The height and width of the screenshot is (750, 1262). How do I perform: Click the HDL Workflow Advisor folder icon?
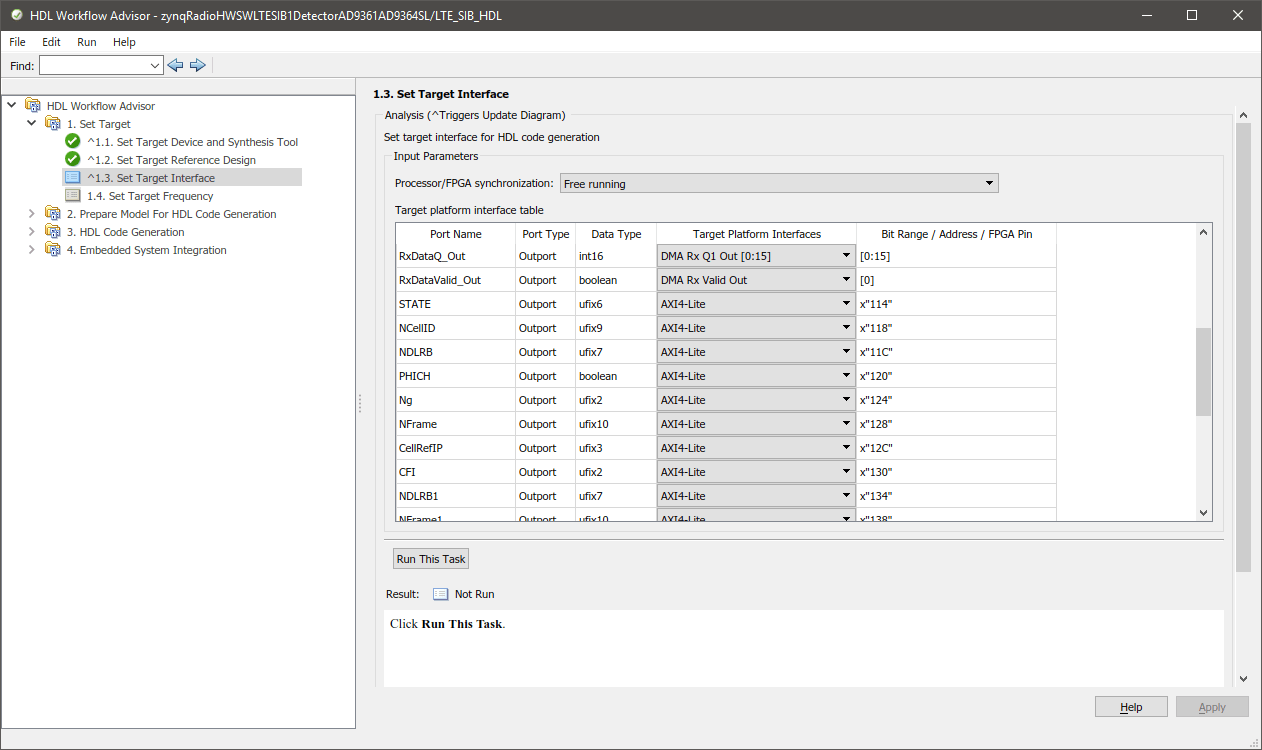coord(33,106)
